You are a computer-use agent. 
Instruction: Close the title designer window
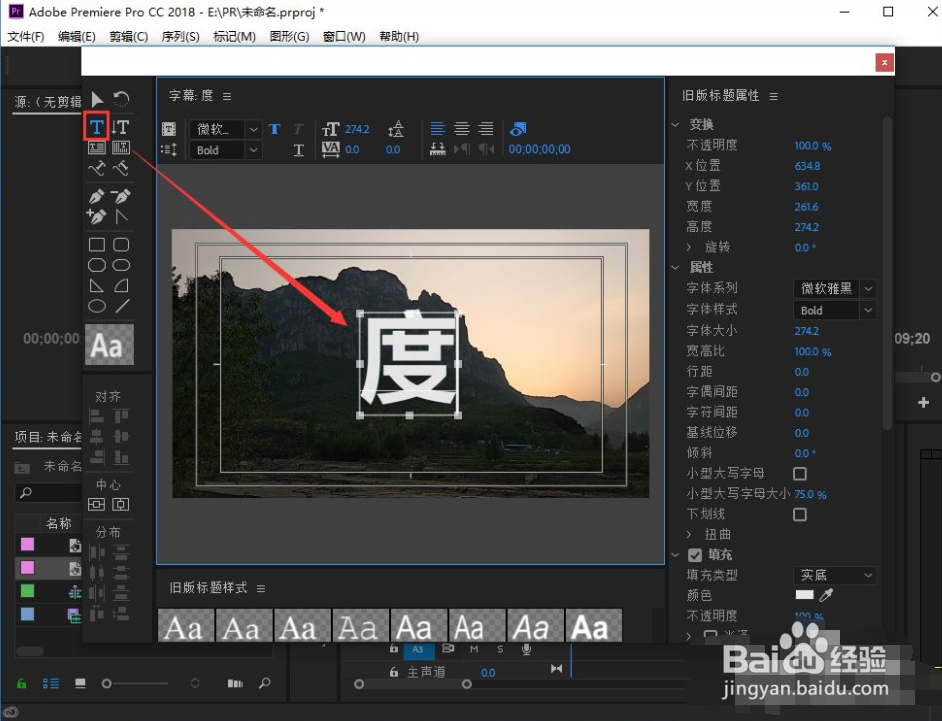click(884, 62)
